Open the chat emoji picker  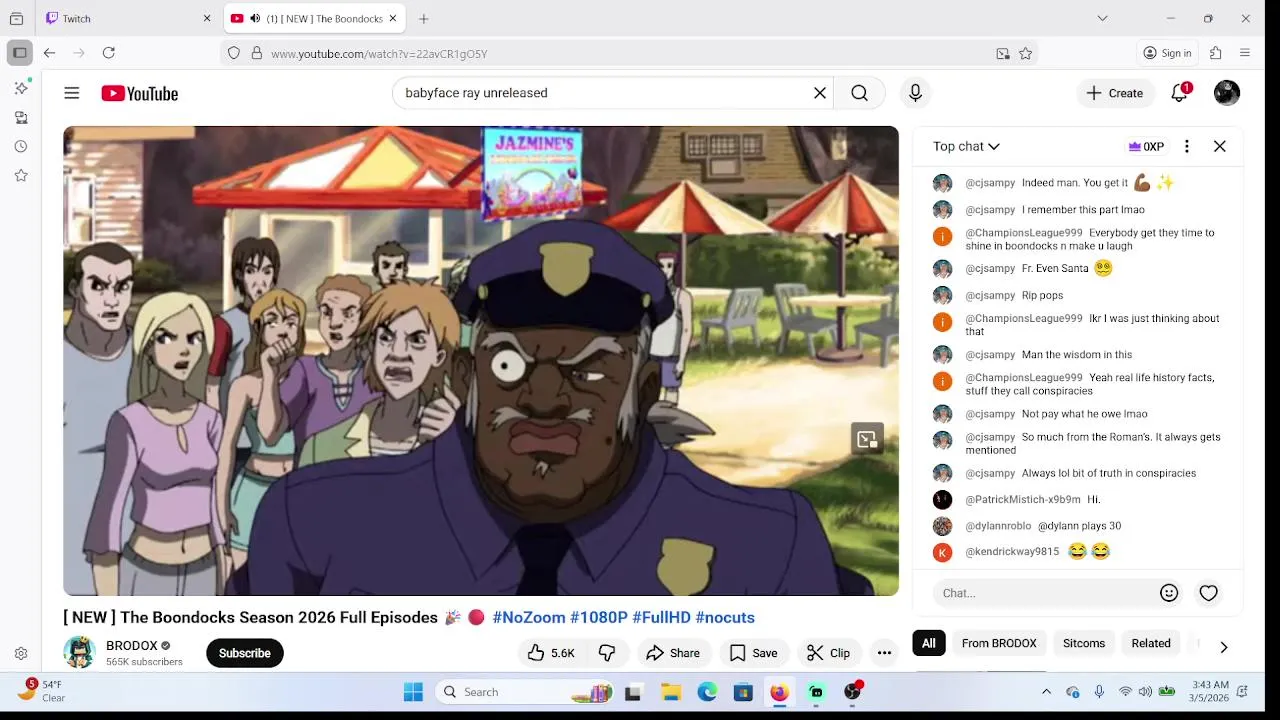click(x=1169, y=593)
